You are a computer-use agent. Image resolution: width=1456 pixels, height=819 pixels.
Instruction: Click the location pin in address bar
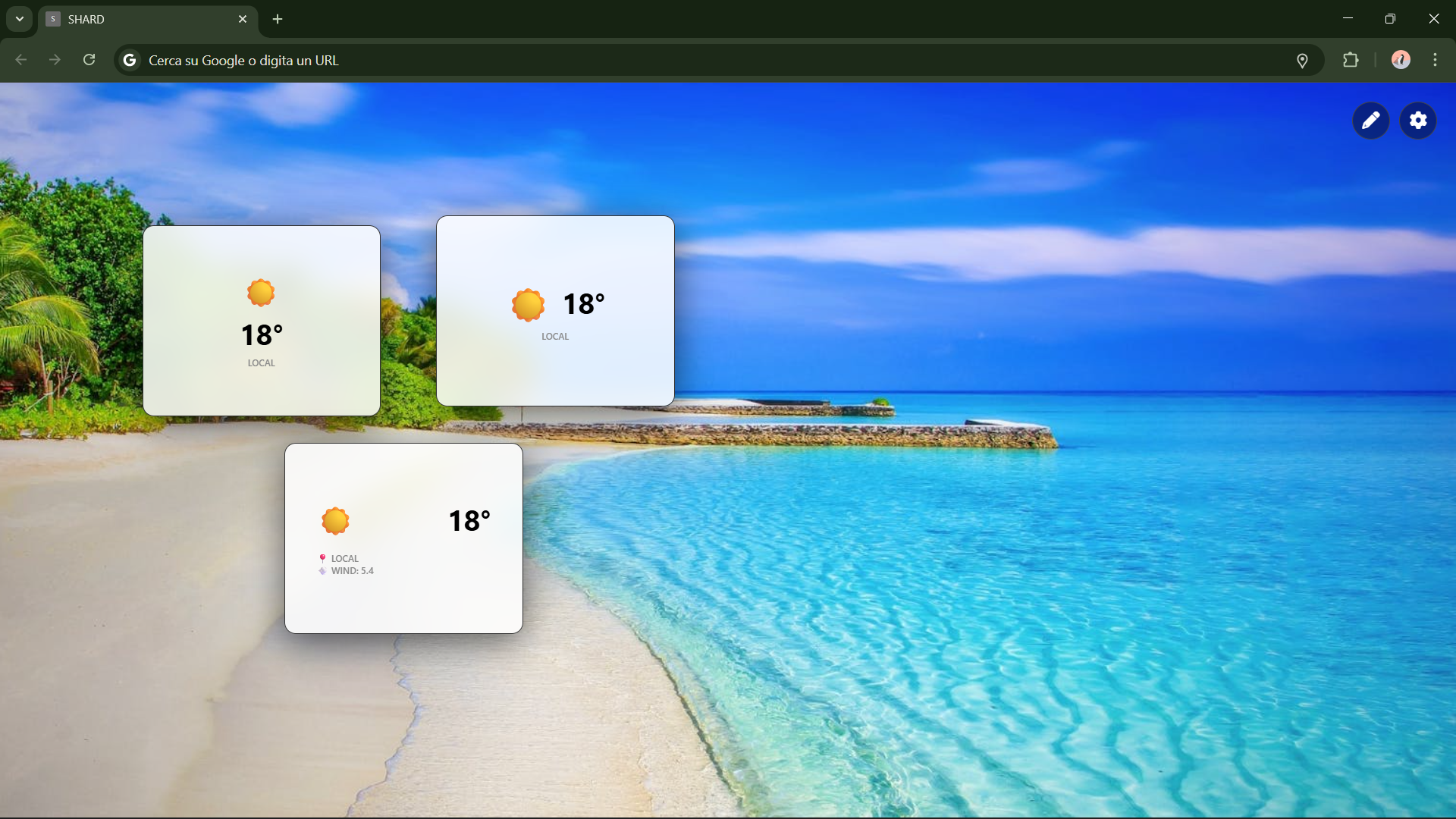tap(1302, 61)
